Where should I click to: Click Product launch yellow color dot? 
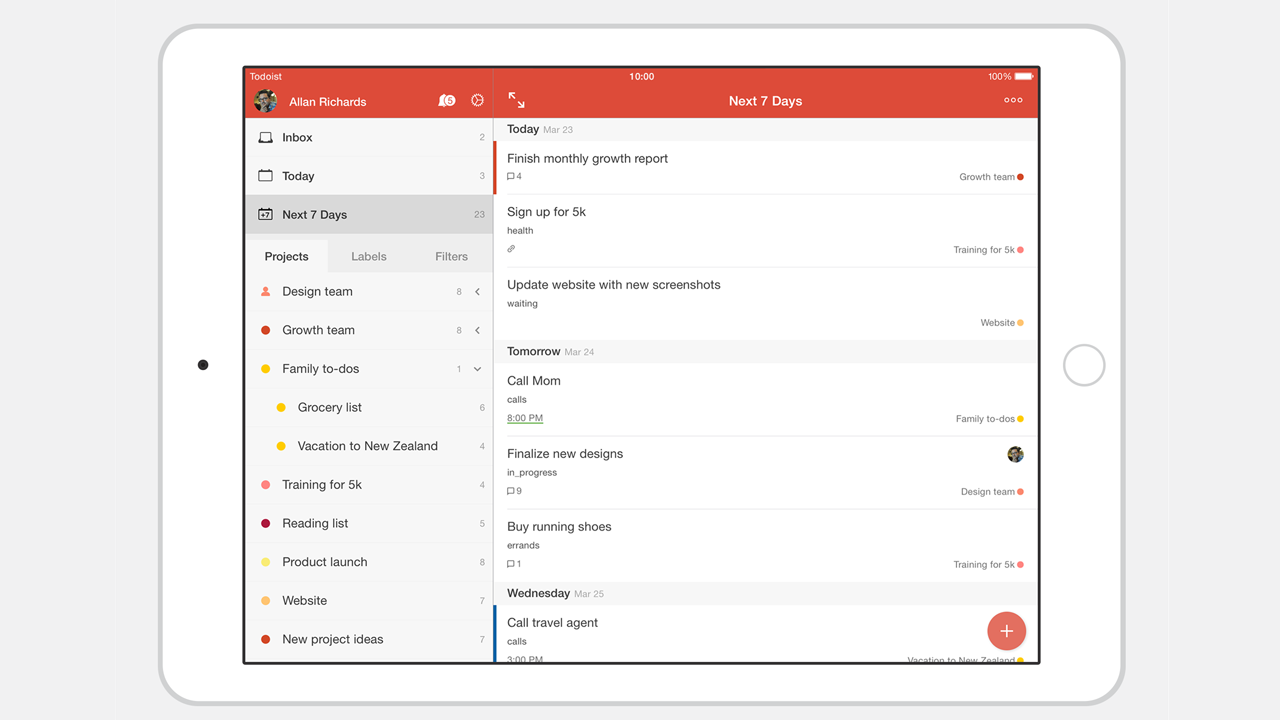pyautogui.click(x=265, y=562)
